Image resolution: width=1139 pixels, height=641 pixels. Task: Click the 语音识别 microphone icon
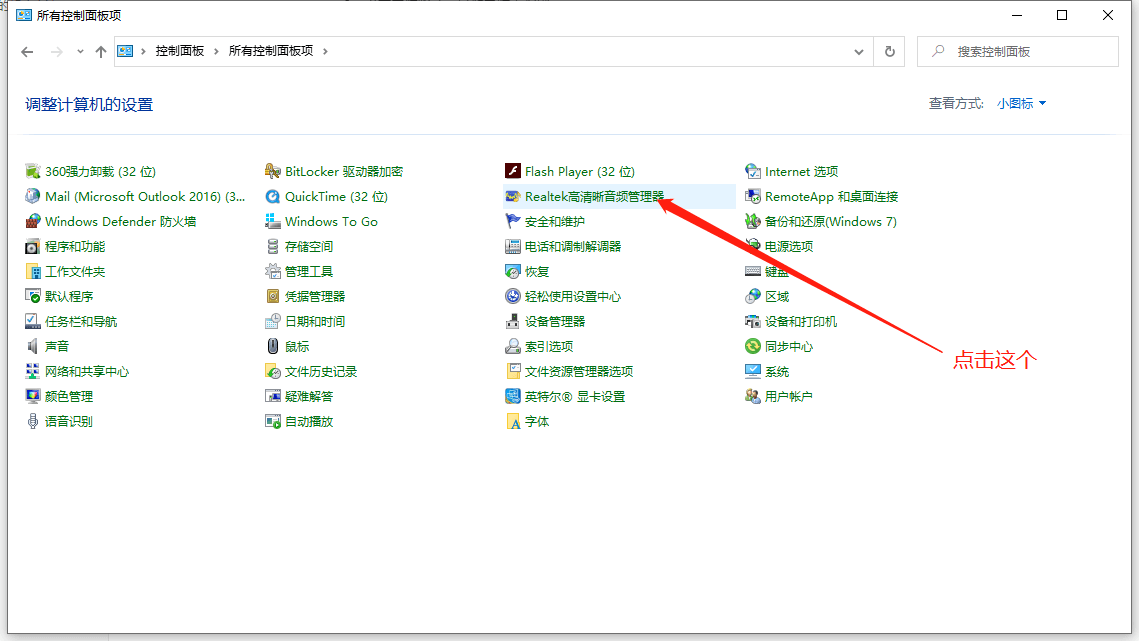[x=32, y=421]
